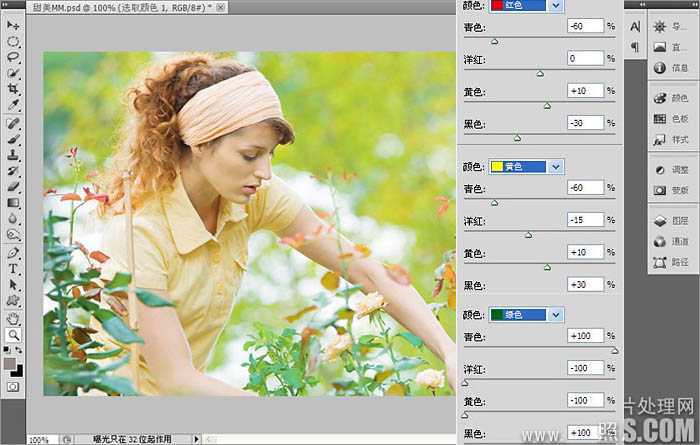Click the 黄色 section 洋红 slider handle
Viewport: 700px width, 445px height.
pyautogui.click(x=529, y=235)
